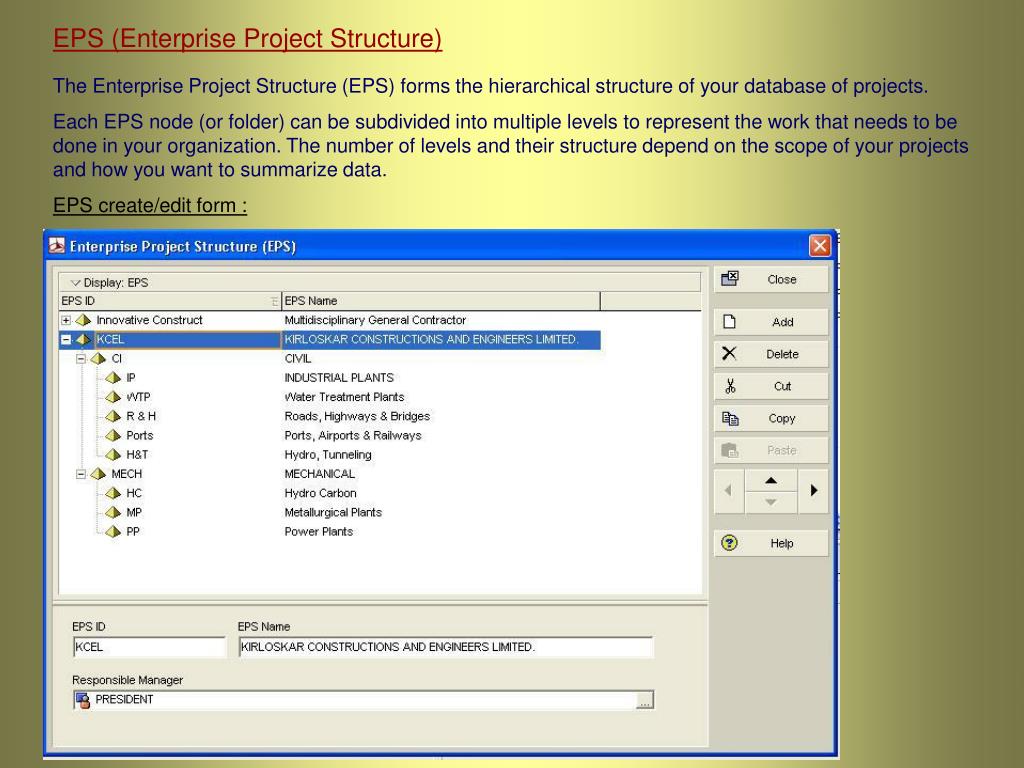The image size is (1024, 768).
Task: Click the Close button with window icon
Action: click(771, 280)
